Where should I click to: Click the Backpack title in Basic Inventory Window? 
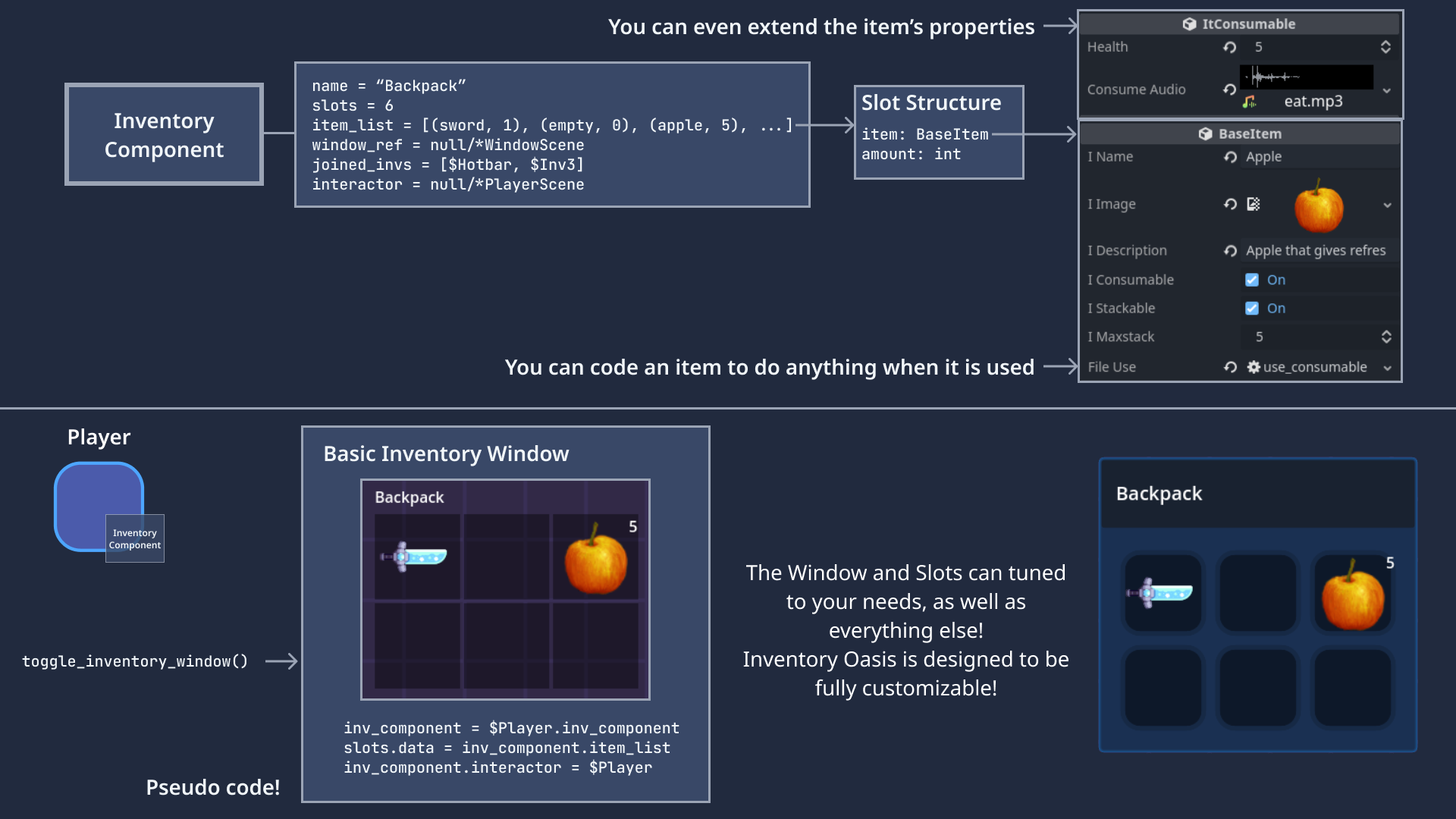[409, 497]
